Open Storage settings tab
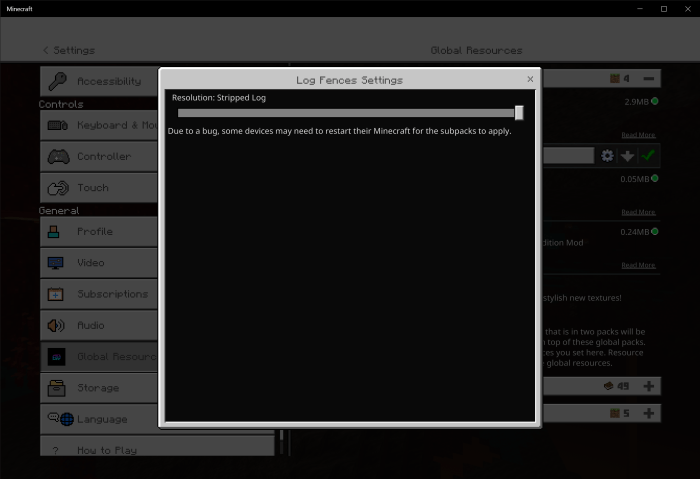Image resolution: width=700 pixels, height=479 pixels. [x=99, y=388]
